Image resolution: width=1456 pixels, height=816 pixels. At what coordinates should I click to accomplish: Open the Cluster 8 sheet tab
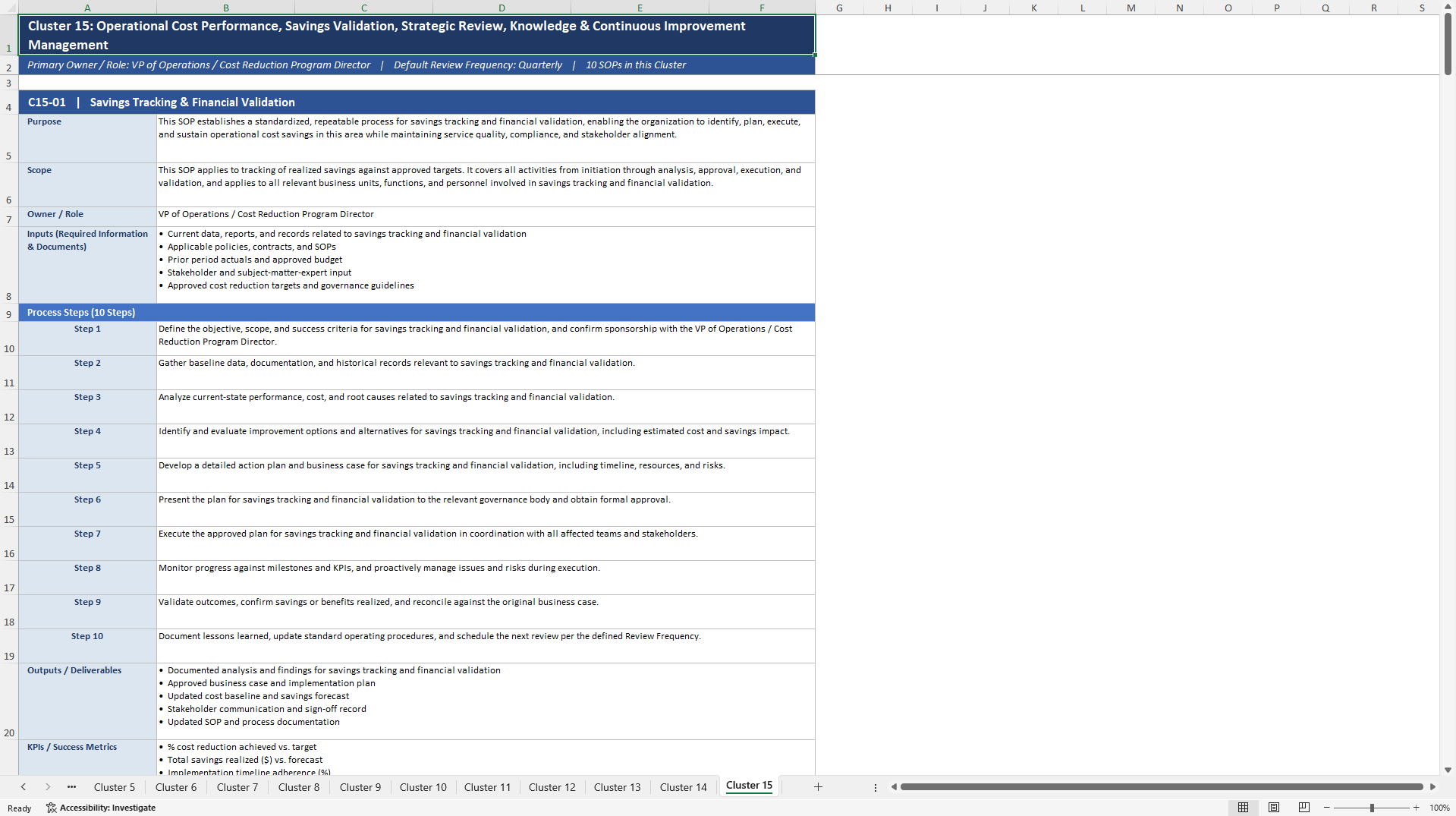click(x=299, y=787)
